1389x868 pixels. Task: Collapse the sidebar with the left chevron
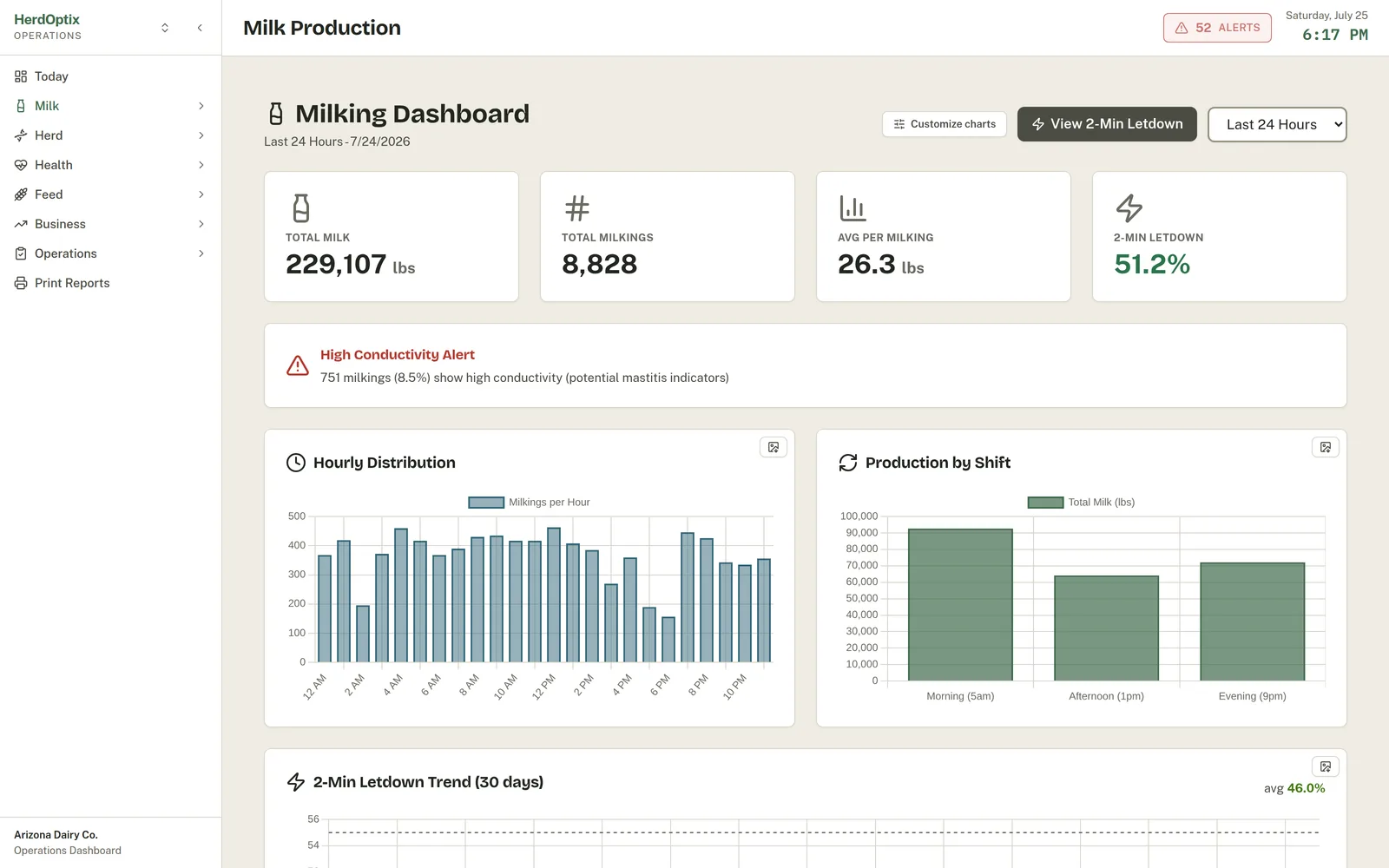[200, 28]
